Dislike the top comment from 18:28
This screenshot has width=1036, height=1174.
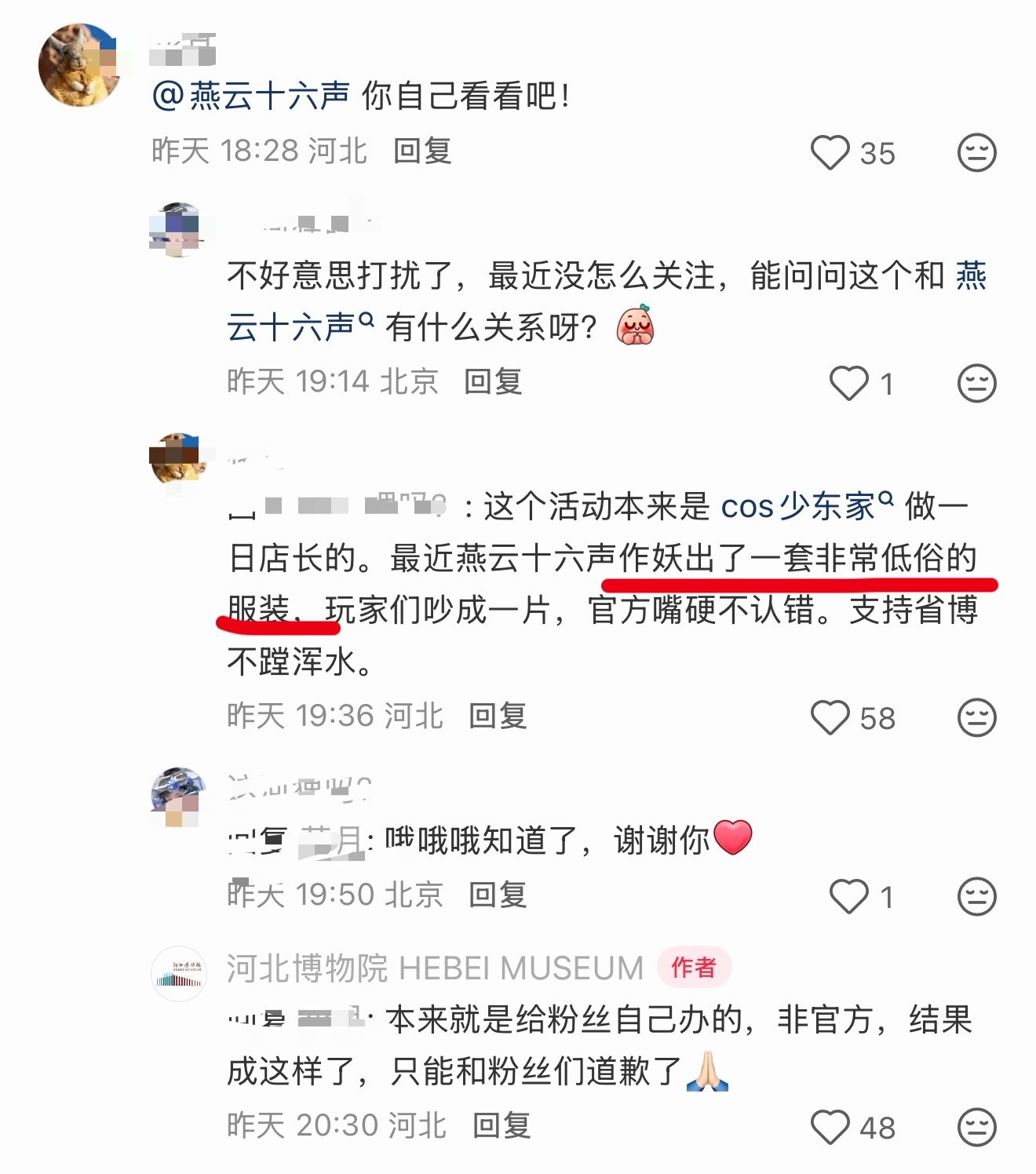[977, 152]
